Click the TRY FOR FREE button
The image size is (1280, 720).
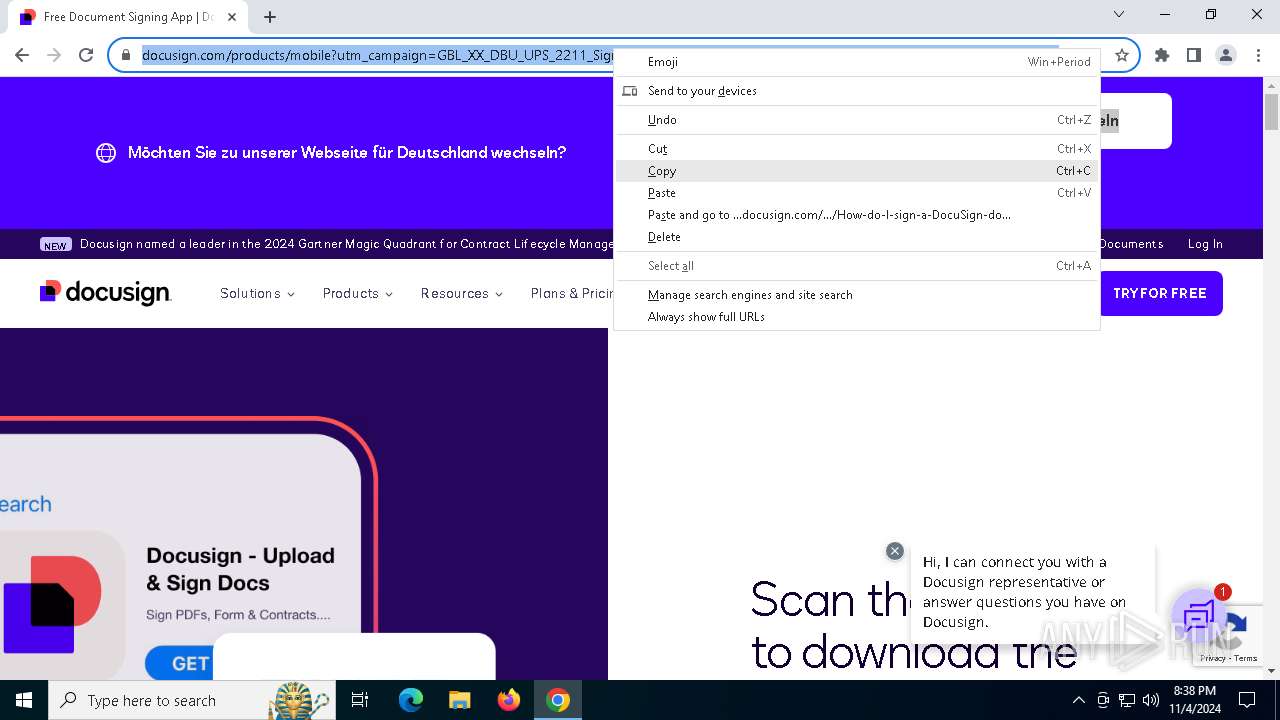pyautogui.click(x=1160, y=293)
